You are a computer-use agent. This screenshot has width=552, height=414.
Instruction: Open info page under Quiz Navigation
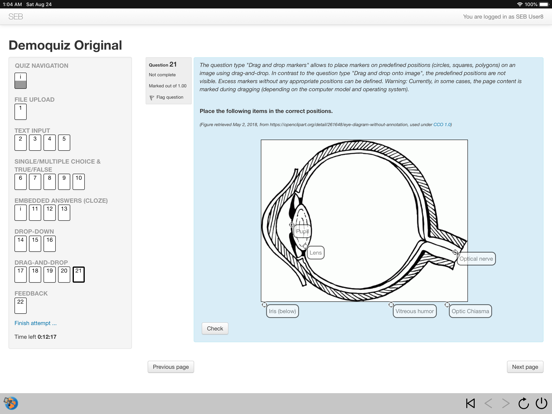tap(20, 81)
